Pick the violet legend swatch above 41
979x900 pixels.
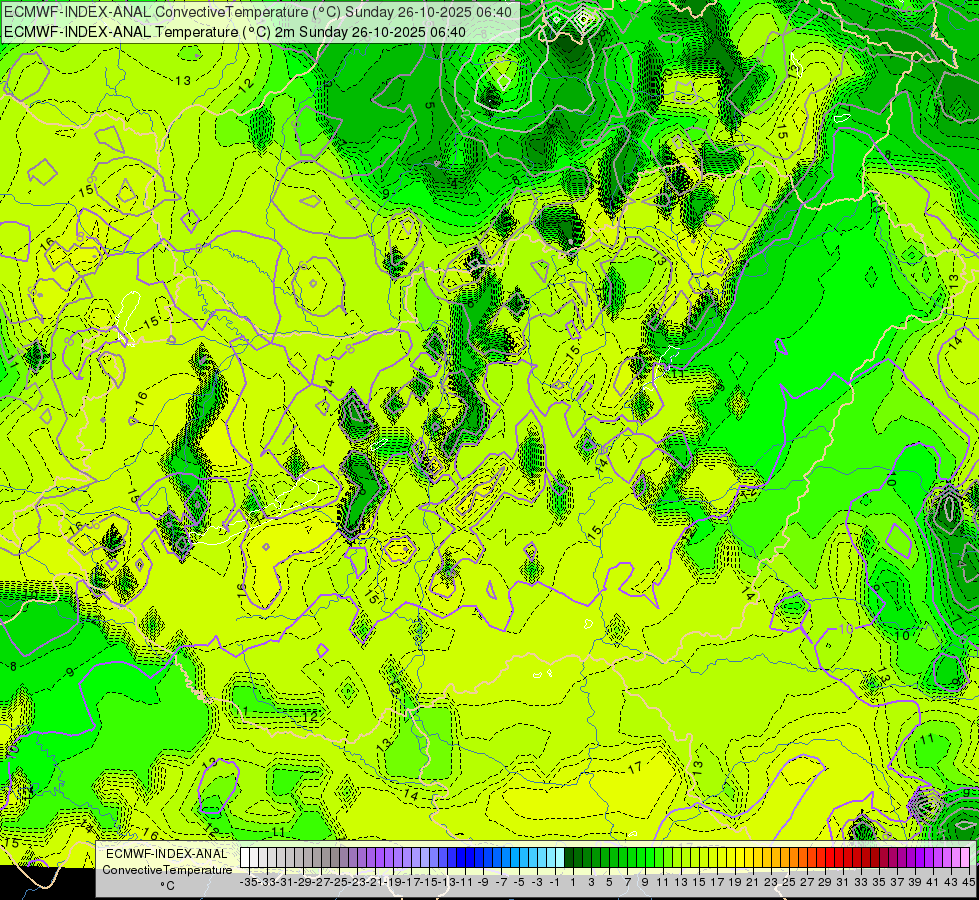click(x=928, y=858)
